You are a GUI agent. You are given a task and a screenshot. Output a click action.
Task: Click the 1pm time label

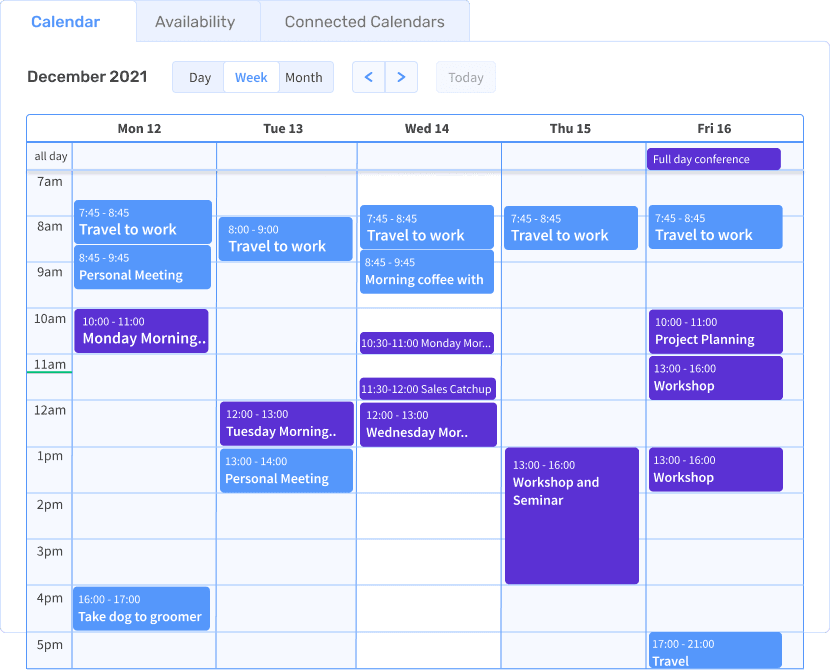pyautogui.click(x=50, y=456)
